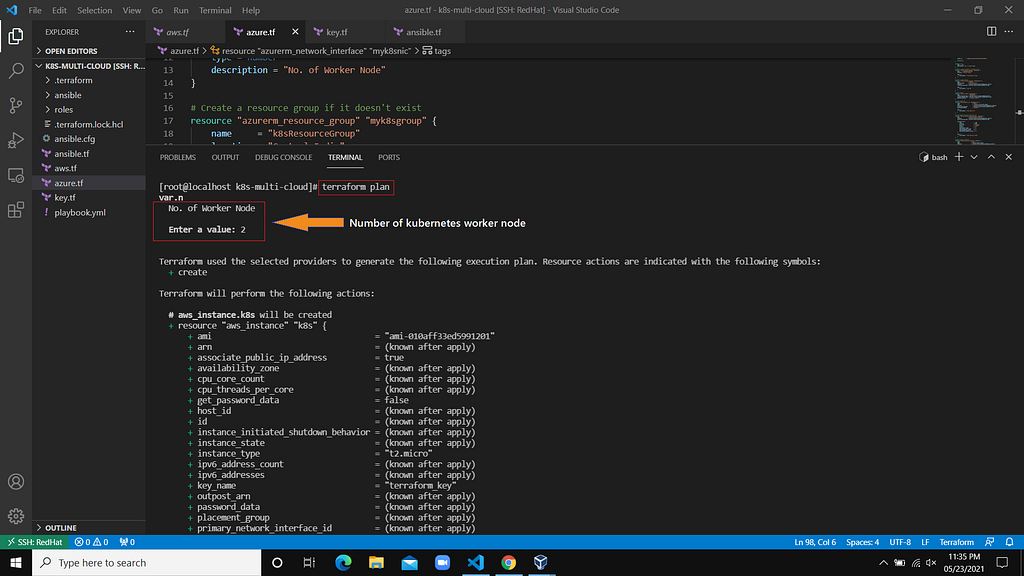Screen dimensions: 1024x576
Task: Open the Selection menu
Action: 95,10
